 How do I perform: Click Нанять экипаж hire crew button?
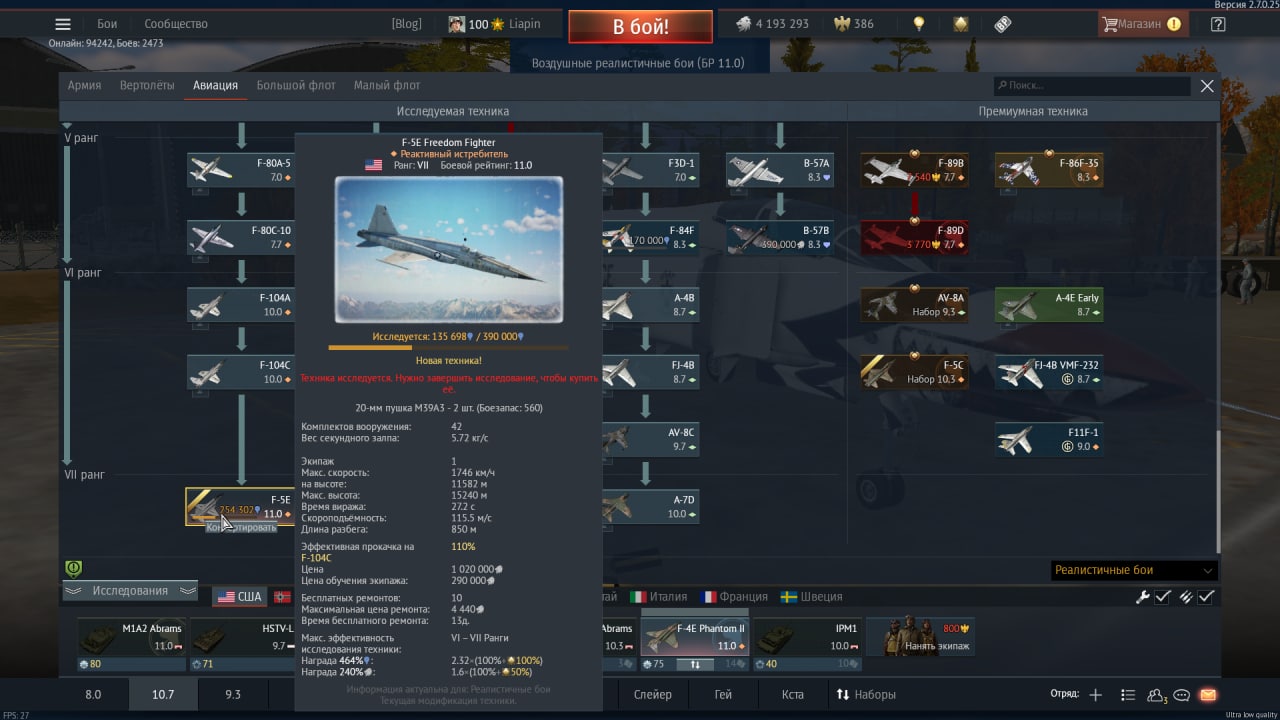919,636
